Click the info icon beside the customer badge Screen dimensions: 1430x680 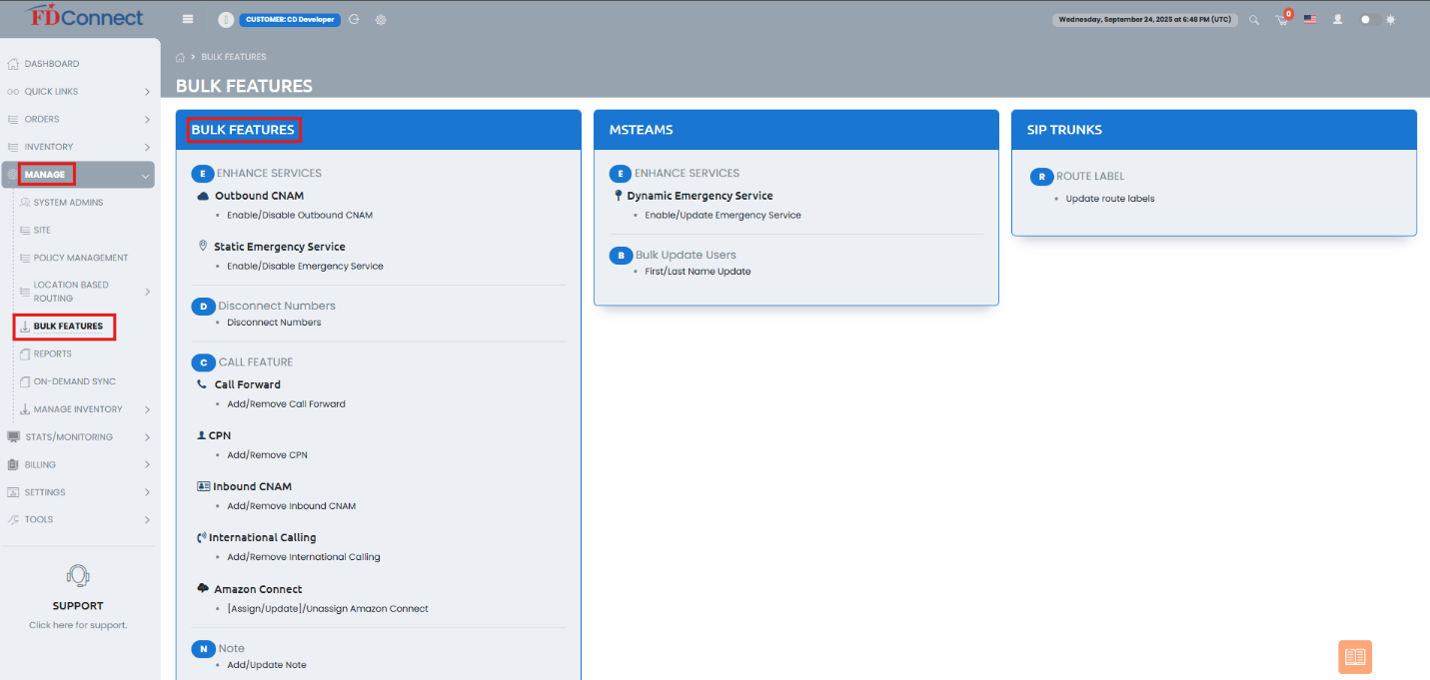tap(226, 20)
